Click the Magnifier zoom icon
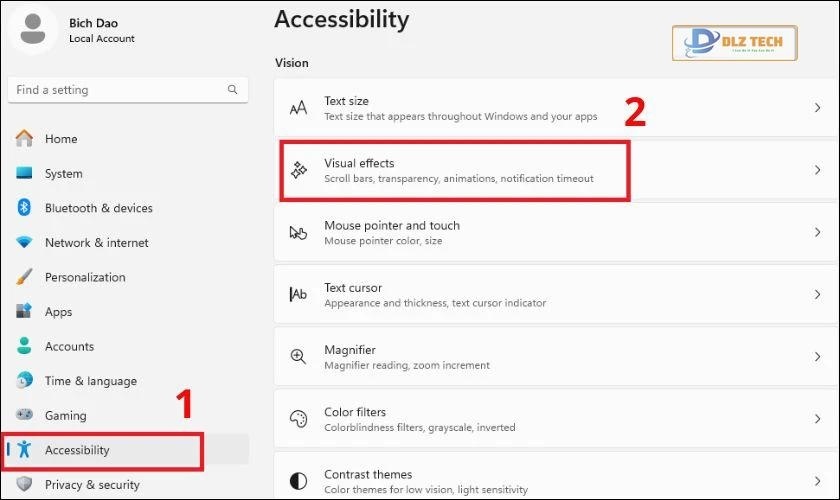Screen dimensions: 840x500 [x=298, y=357]
